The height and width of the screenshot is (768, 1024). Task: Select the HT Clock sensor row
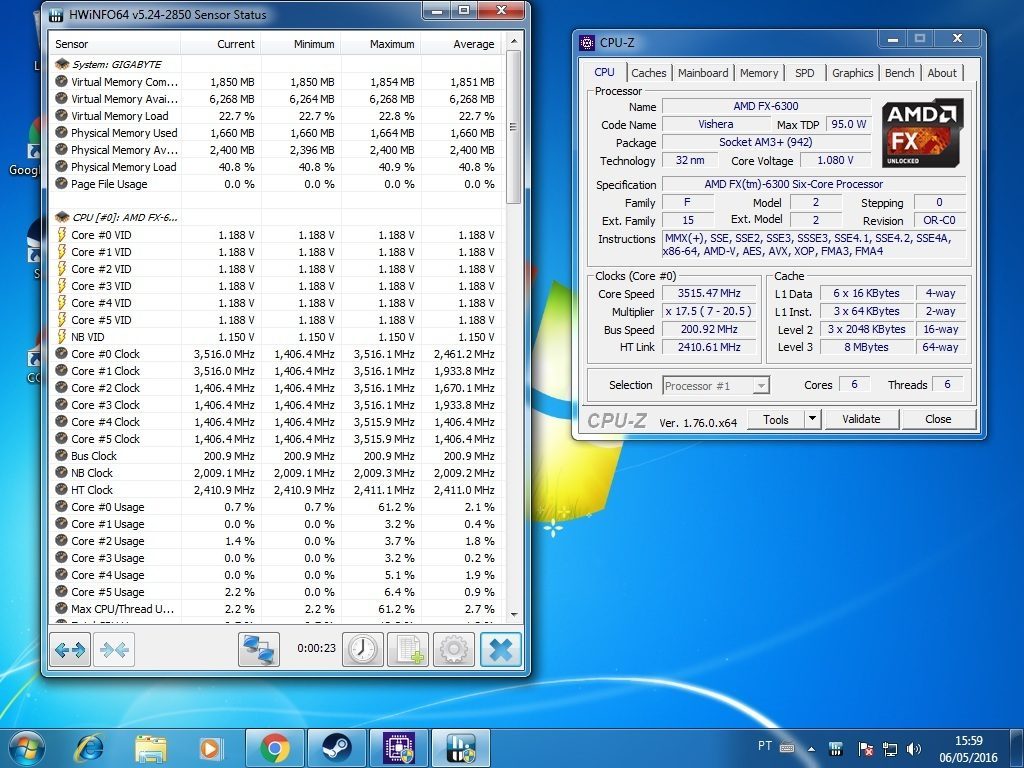click(276, 490)
